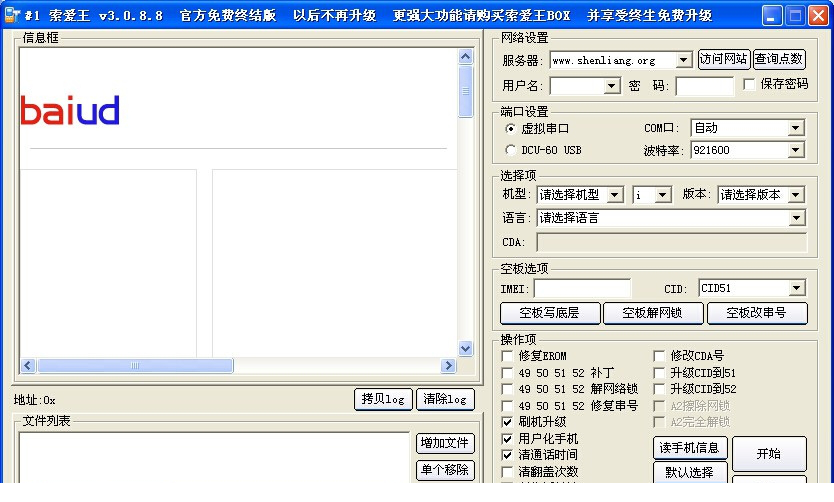Open the 版本 version dropdown

796,195
